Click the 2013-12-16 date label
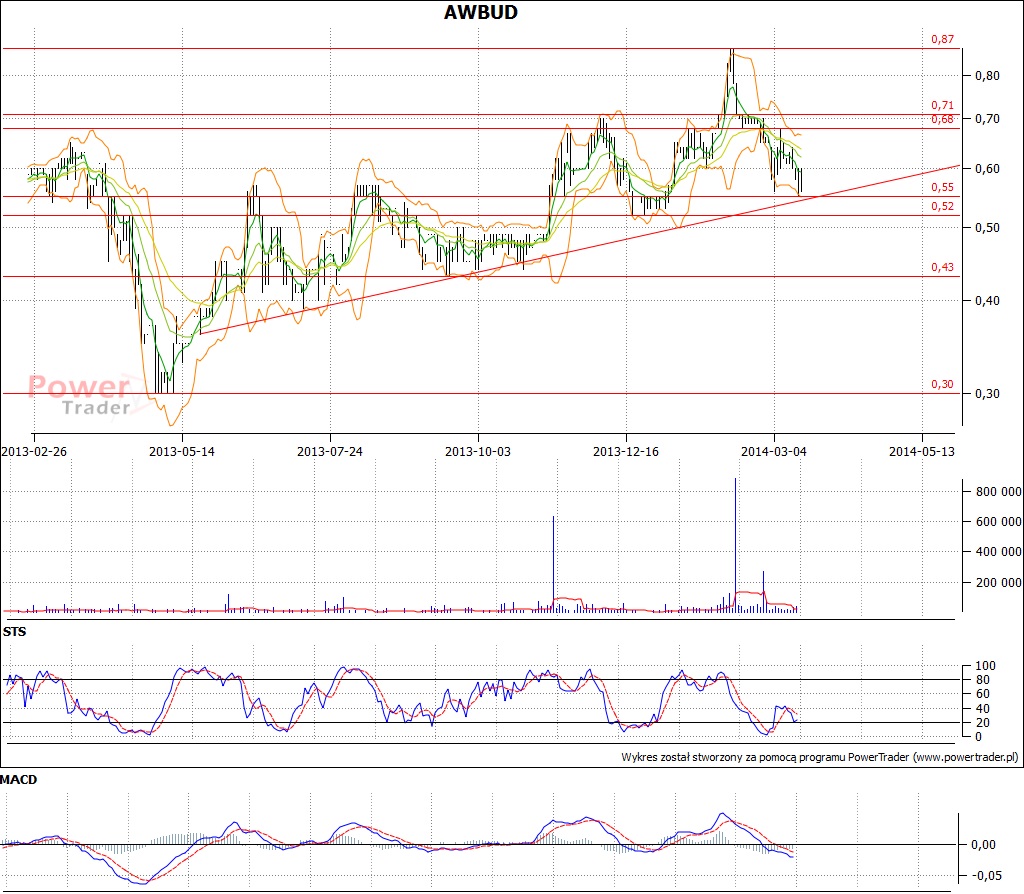 pyautogui.click(x=626, y=451)
